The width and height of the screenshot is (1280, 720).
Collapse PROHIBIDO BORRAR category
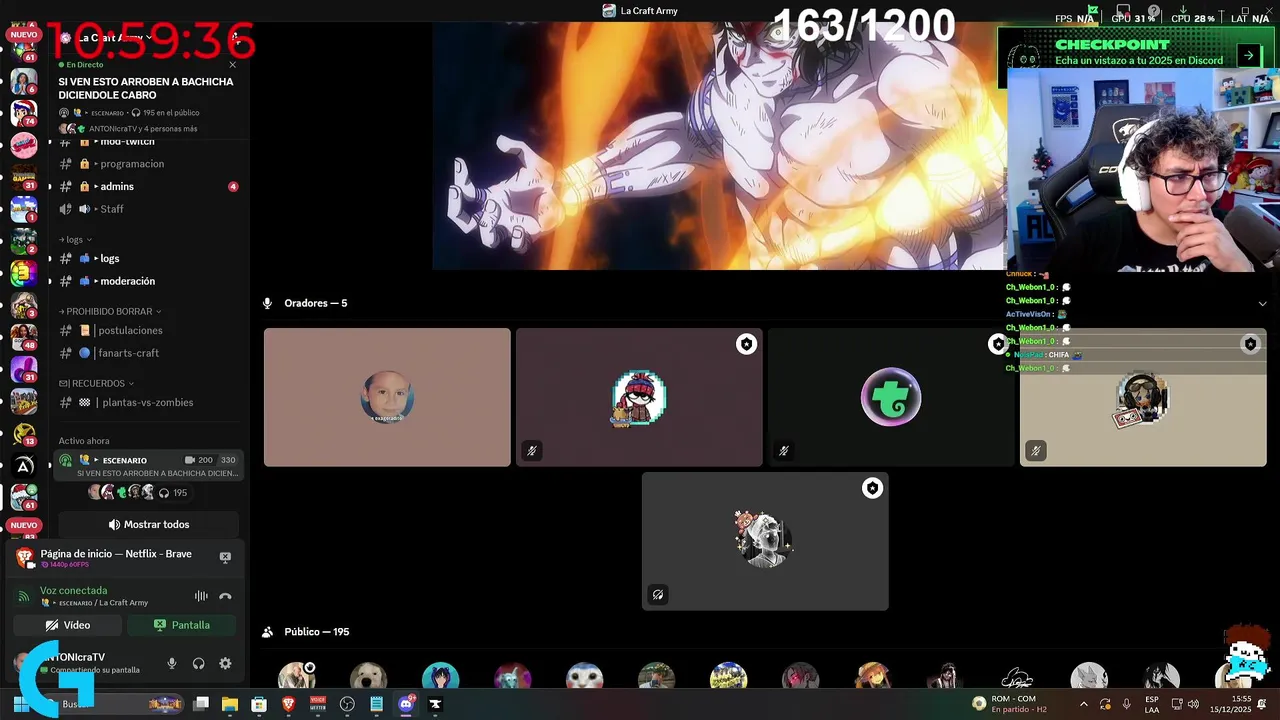click(110, 311)
